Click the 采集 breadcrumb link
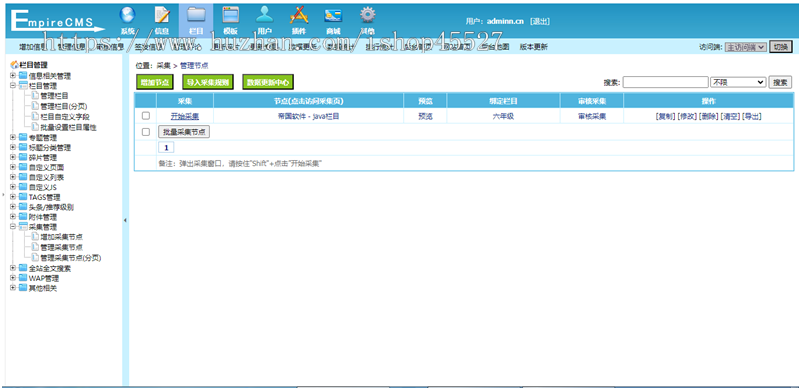The image size is (801, 390). [x=163, y=66]
